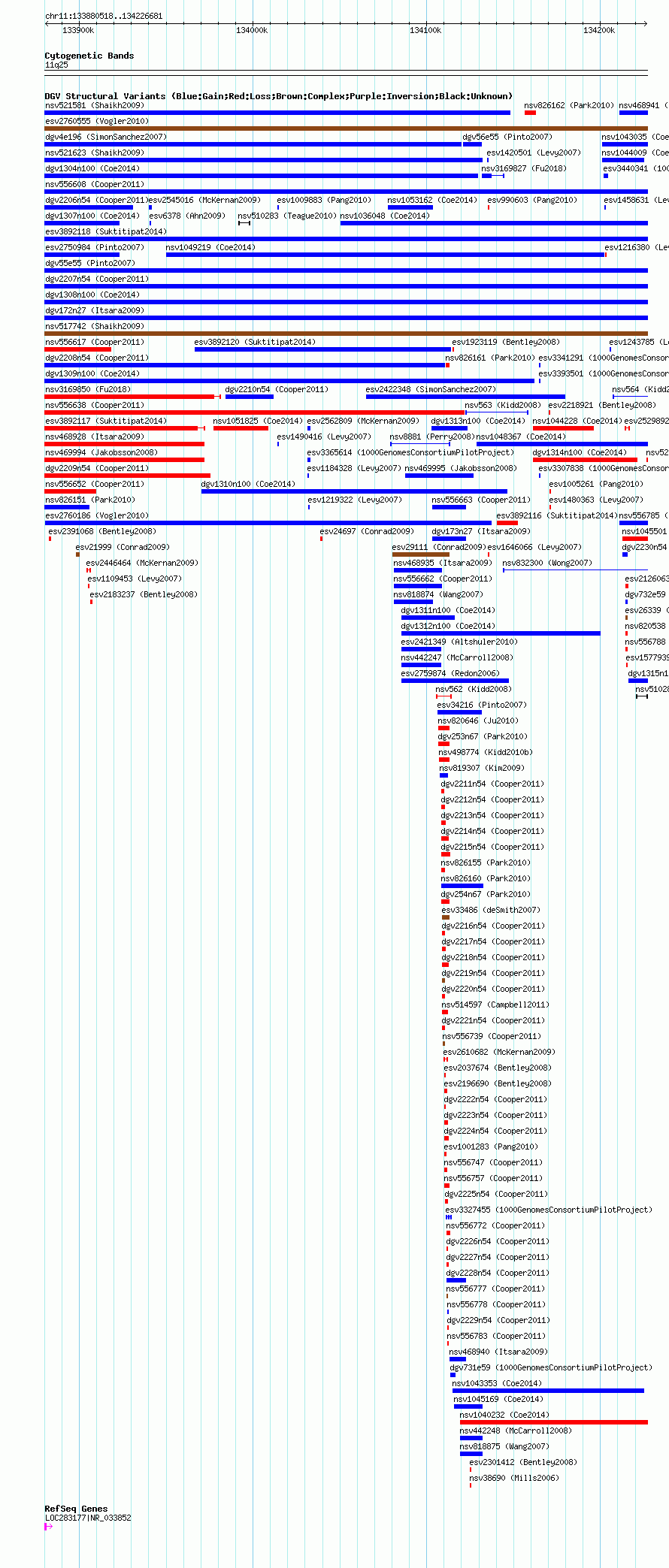The width and height of the screenshot is (669, 1568).
Task: Open the dgv55e55 (Pinto2007) variant label
Action: (x=90, y=264)
